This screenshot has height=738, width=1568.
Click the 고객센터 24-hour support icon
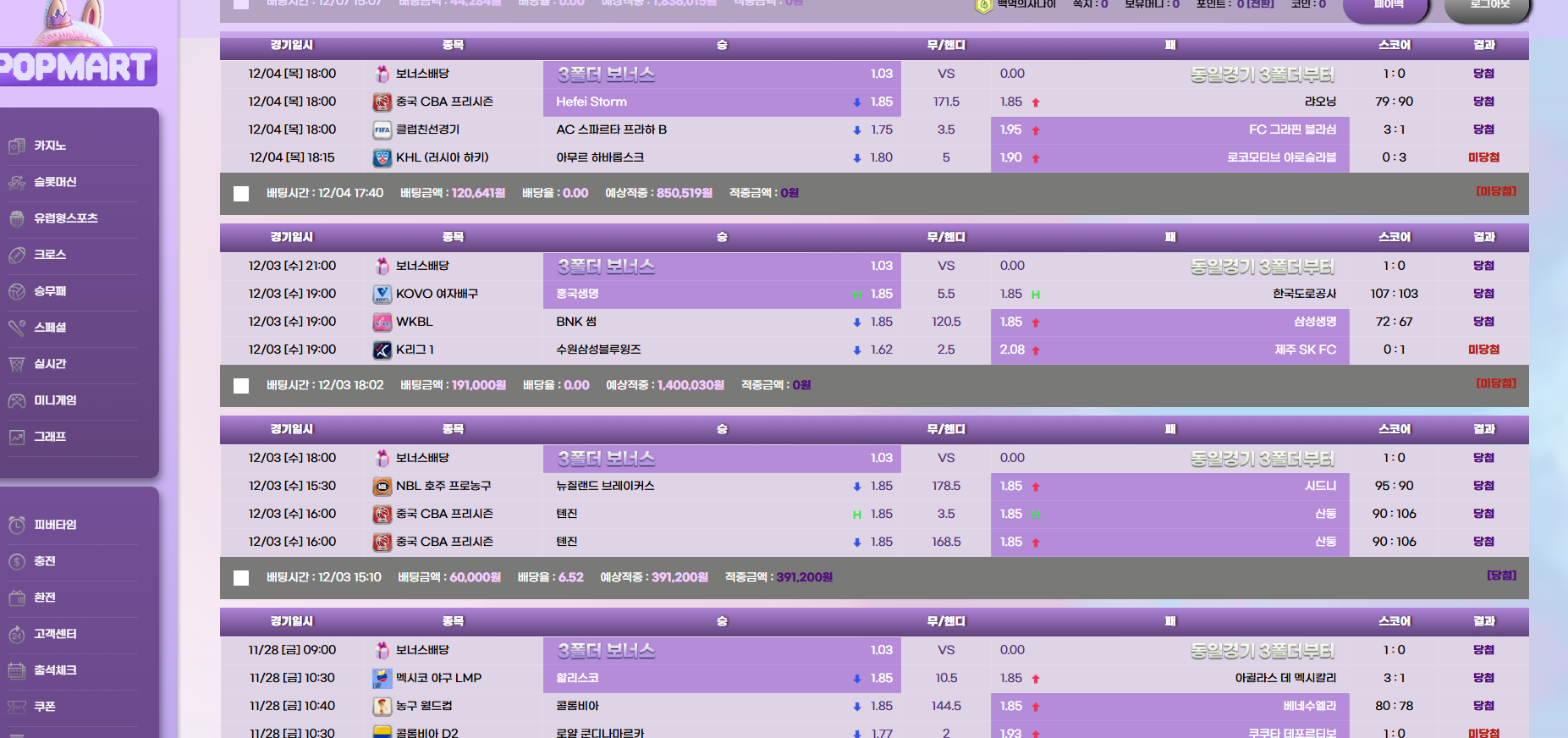pos(17,634)
